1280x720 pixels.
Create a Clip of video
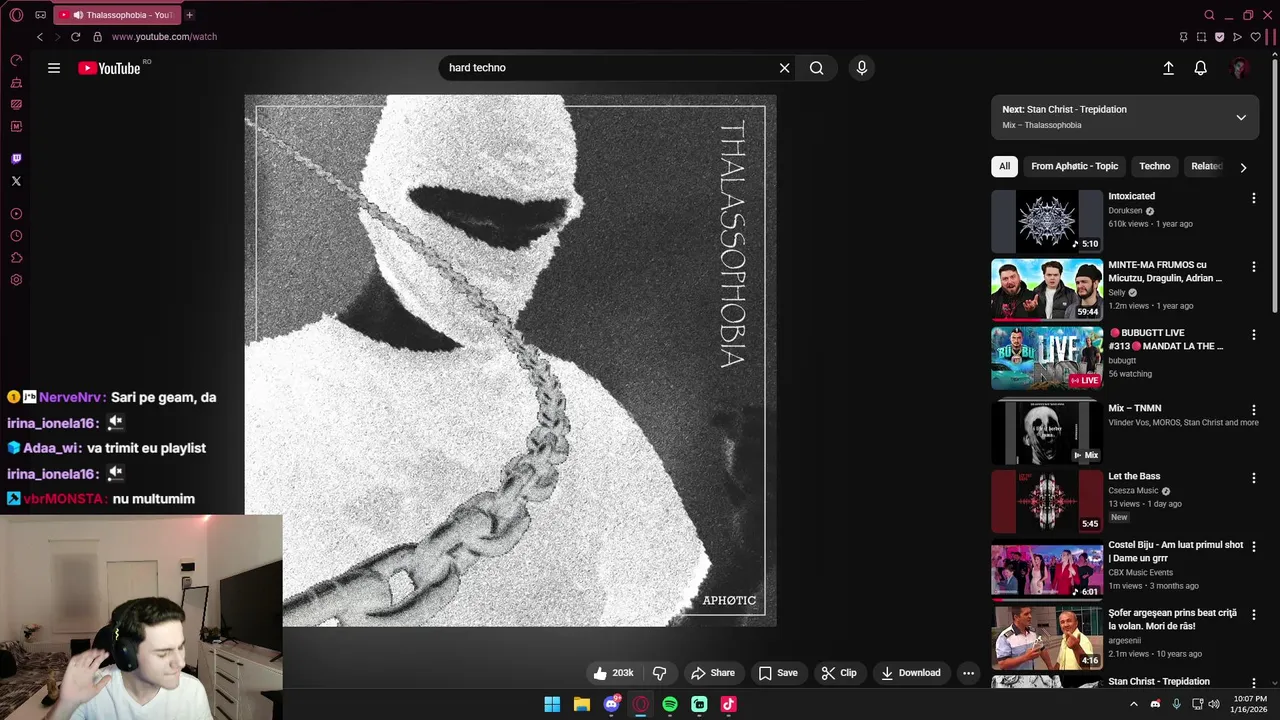(839, 673)
